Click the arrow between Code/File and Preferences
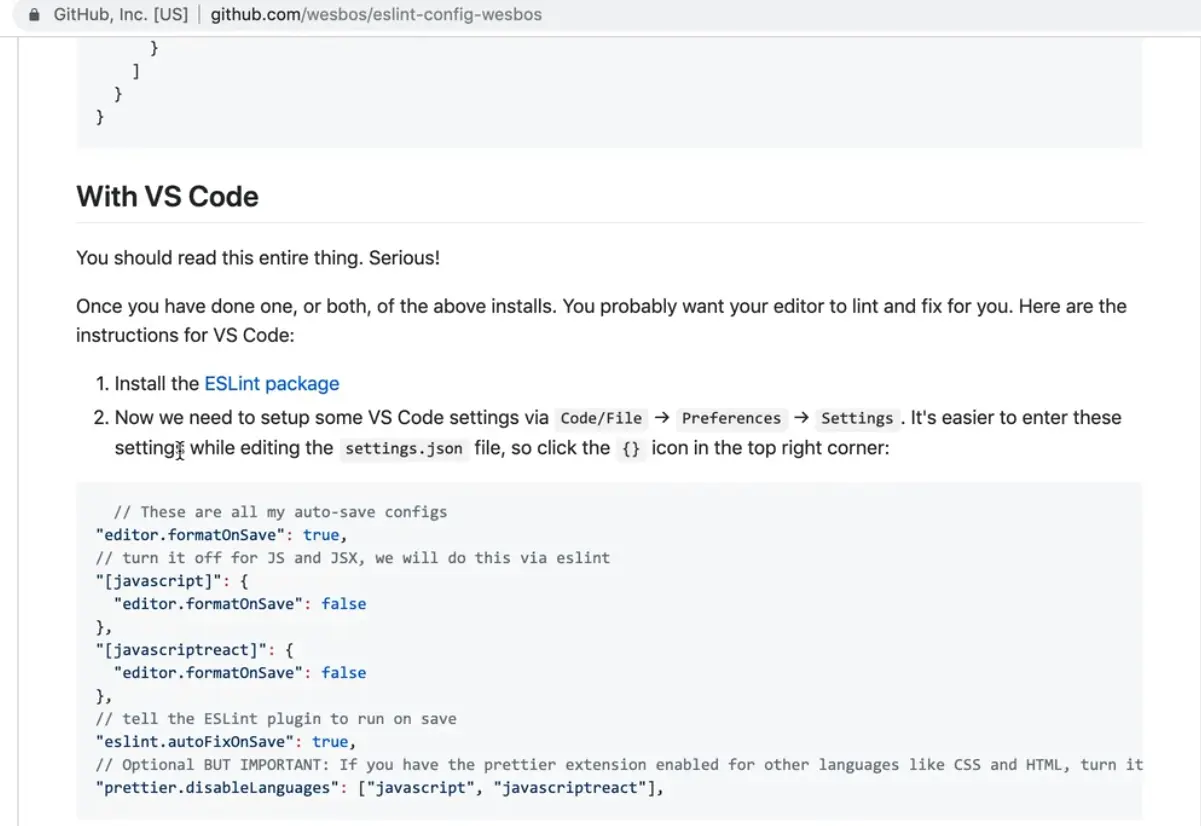Viewport: 1201px width, 826px height. [660, 418]
